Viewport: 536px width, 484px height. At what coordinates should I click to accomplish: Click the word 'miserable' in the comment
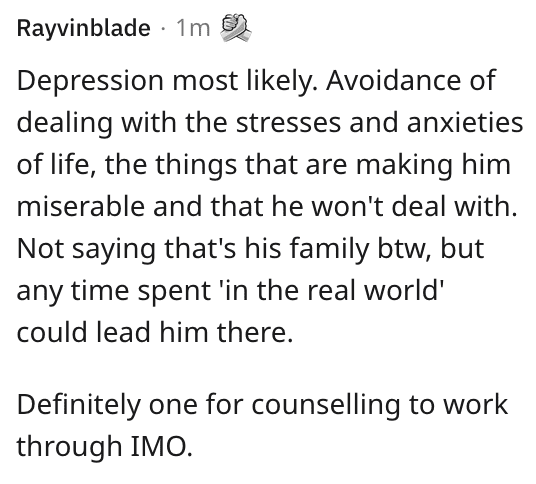point(81,206)
